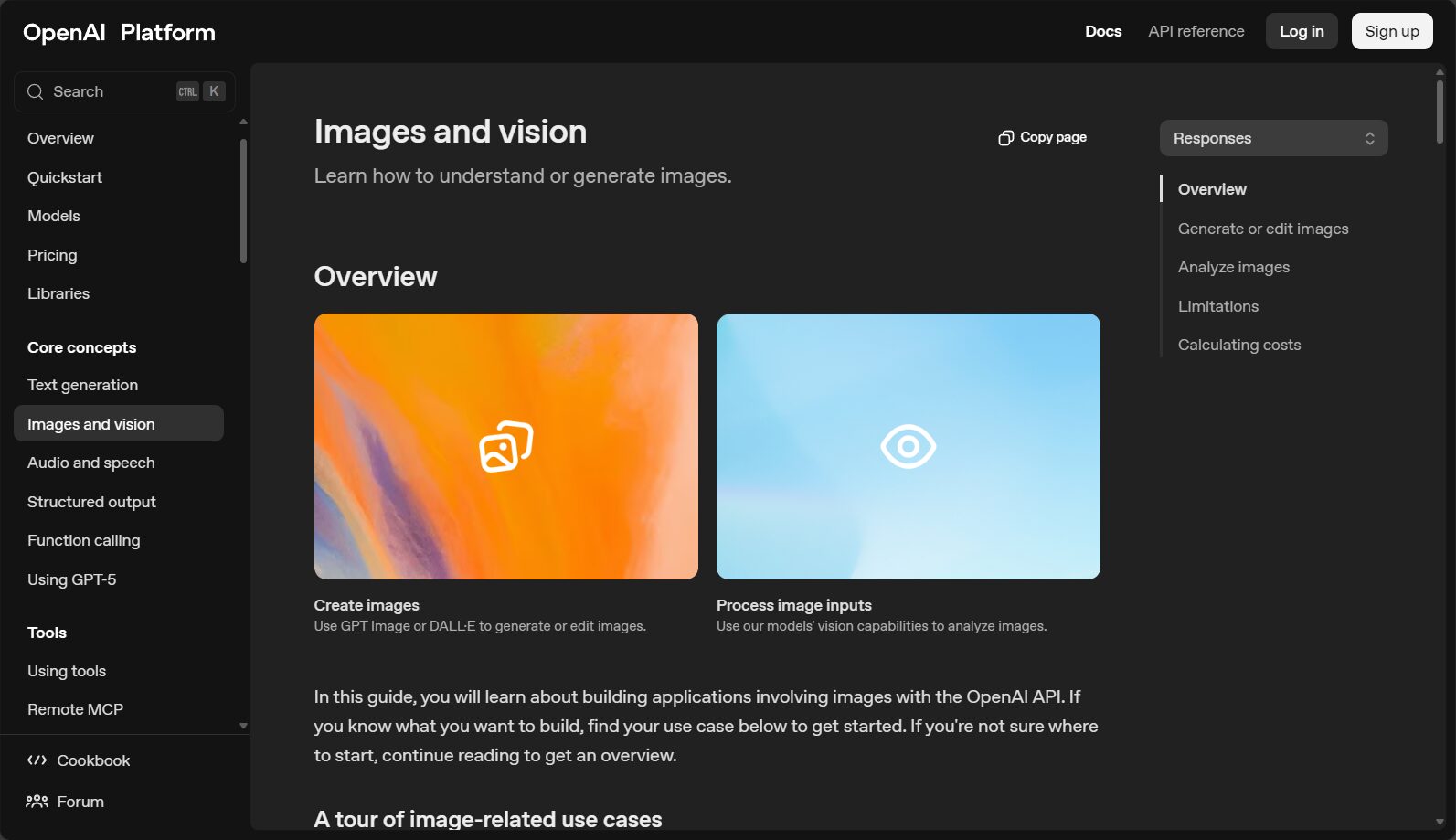Click the main page scroll down arrow
This screenshot has height=840, width=1456.
[x=1440, y=822]
